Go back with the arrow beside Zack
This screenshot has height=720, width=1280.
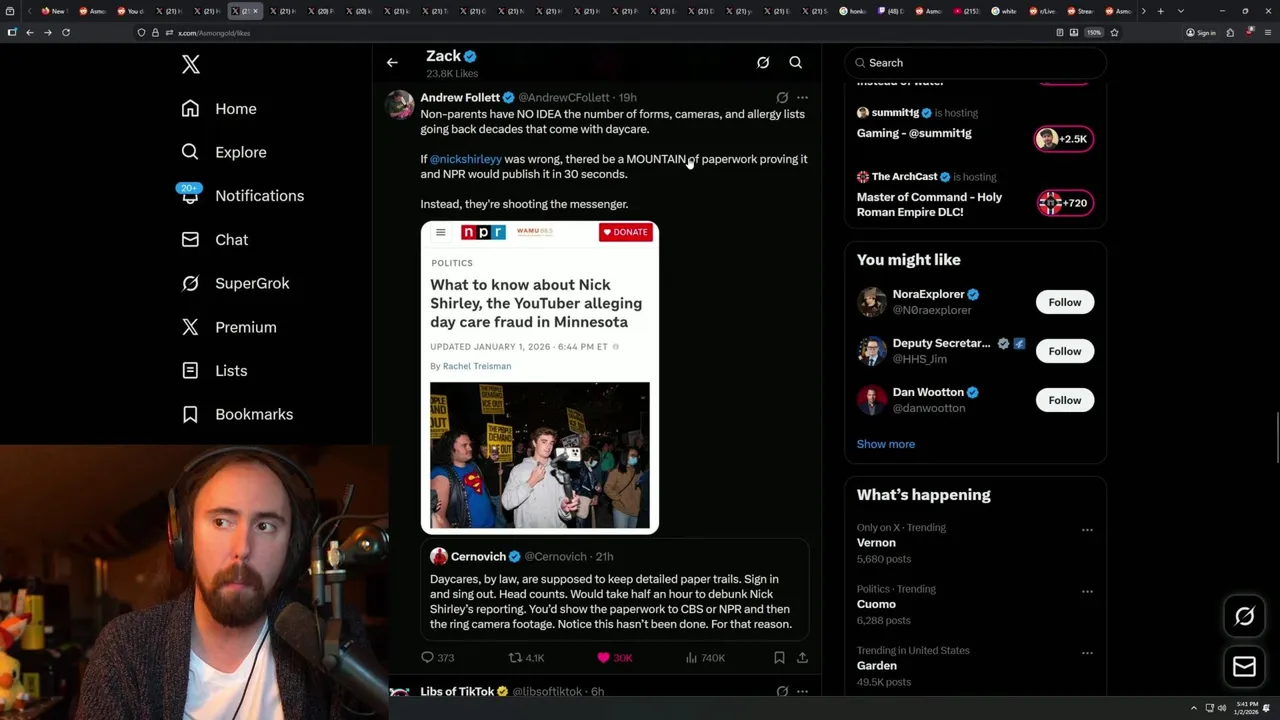[392, 63]
